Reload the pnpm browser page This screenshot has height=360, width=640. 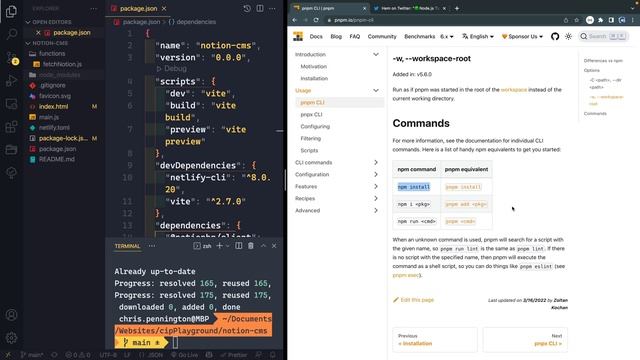point(316,20)
